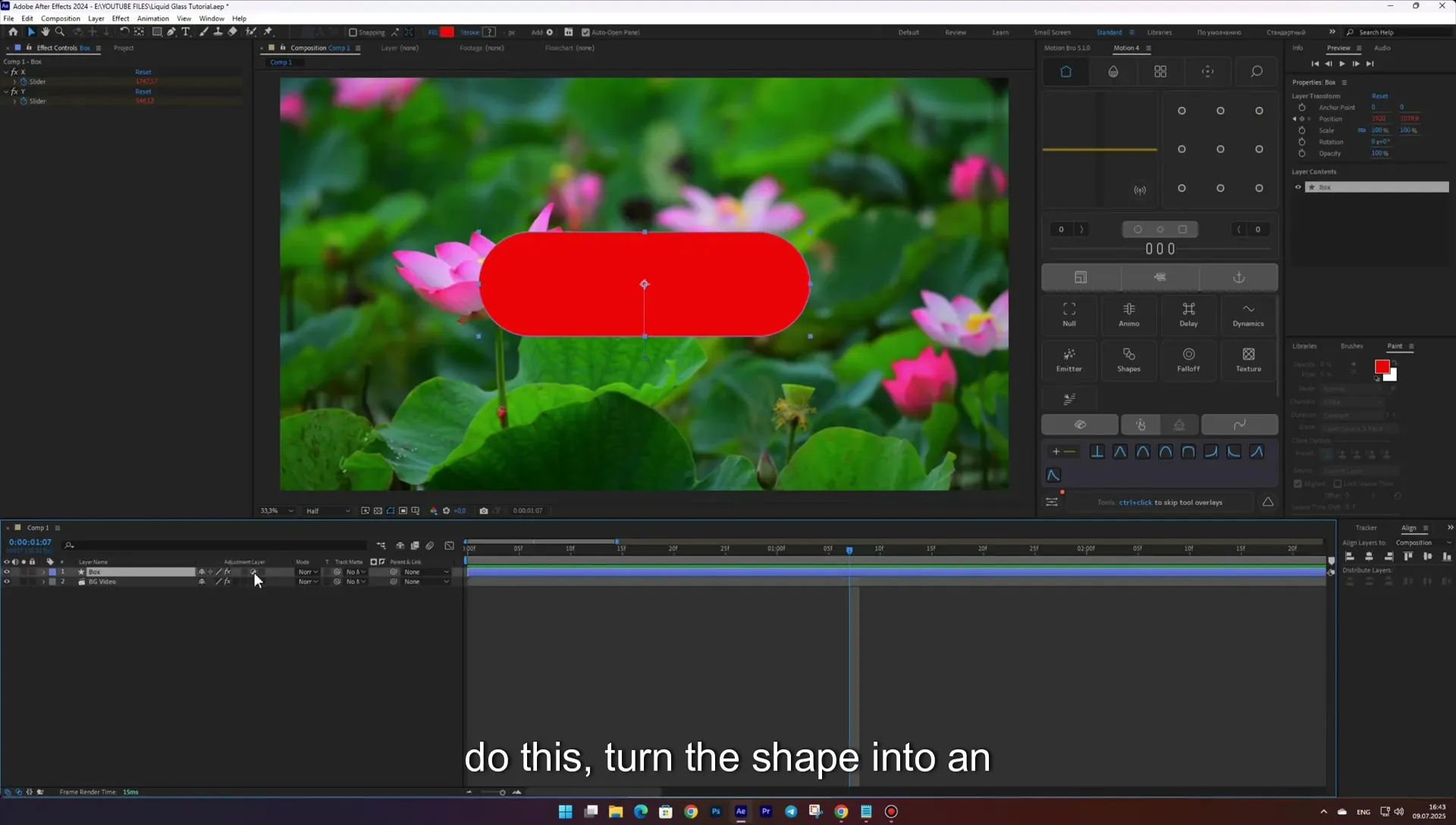Open the Composition menu
This screenshot has width=1456, height=825.
click(60, 18)
